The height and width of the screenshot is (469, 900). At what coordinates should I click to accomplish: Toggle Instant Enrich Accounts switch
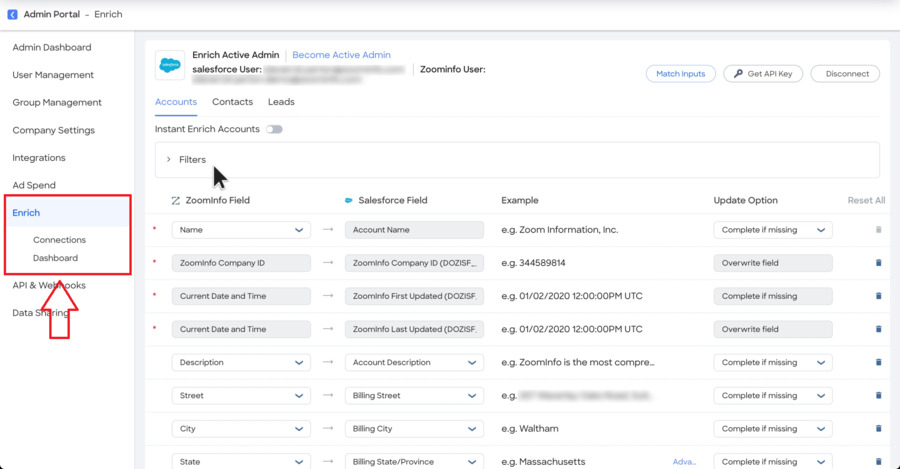[274, 129]
